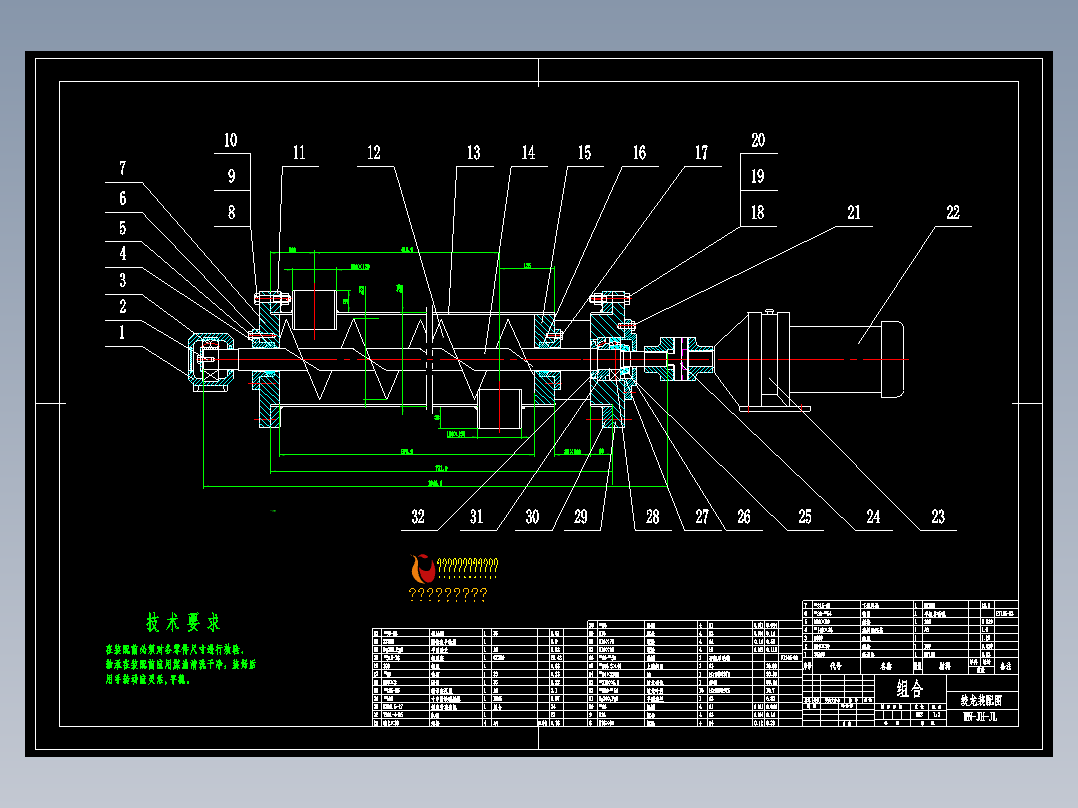The height and width of the screenshot is (808, 1078).
Task: Click part callout number 15
Action: coord(584,153)
